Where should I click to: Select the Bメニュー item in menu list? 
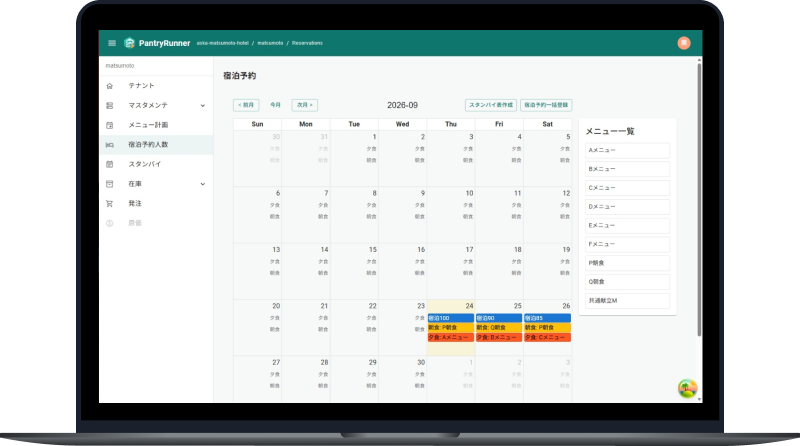[627, 169]
